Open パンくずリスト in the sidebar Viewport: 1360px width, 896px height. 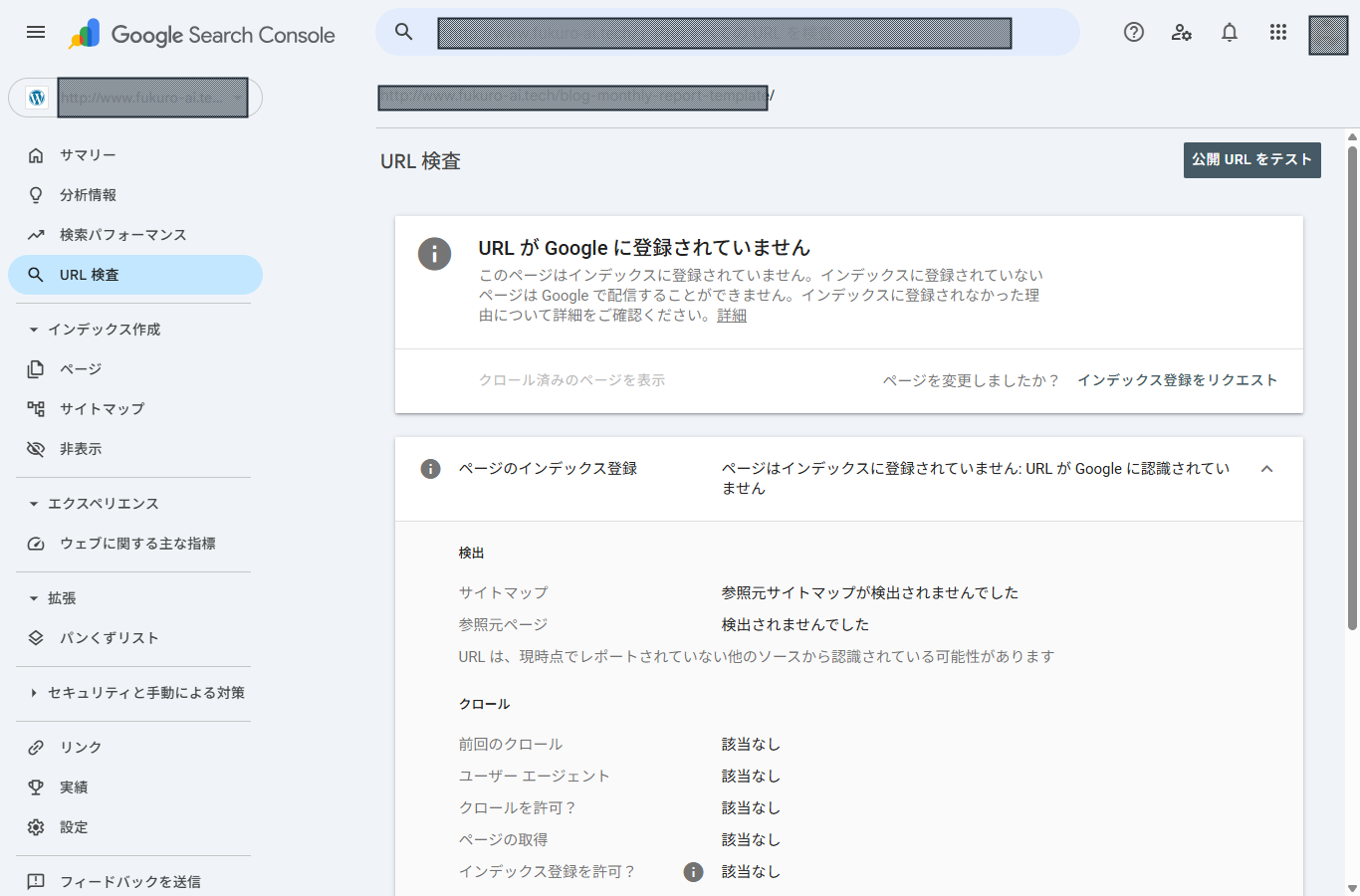pyautogui.click(x=135, y=638)
